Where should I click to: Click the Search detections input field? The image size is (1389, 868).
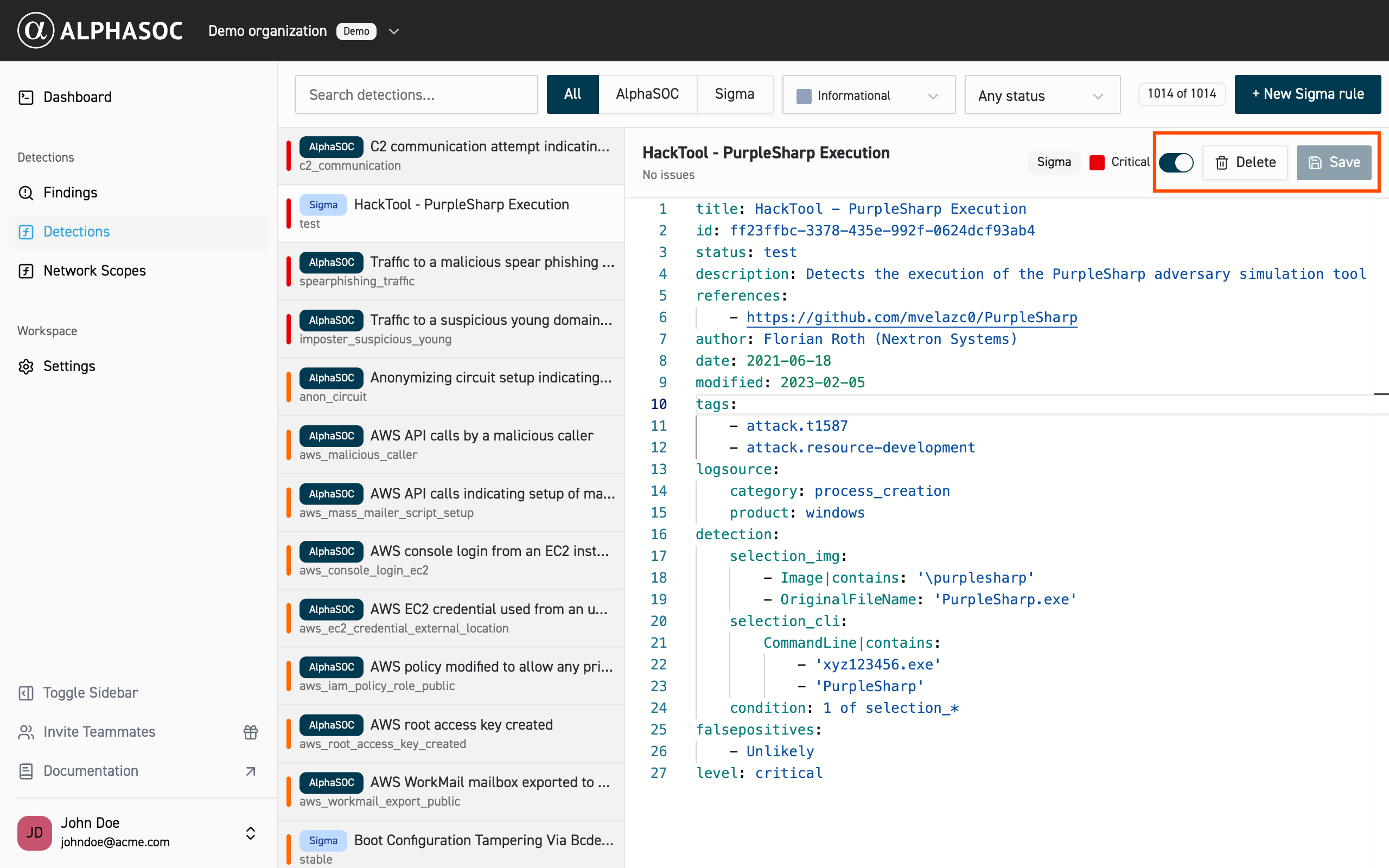(416, 95)
